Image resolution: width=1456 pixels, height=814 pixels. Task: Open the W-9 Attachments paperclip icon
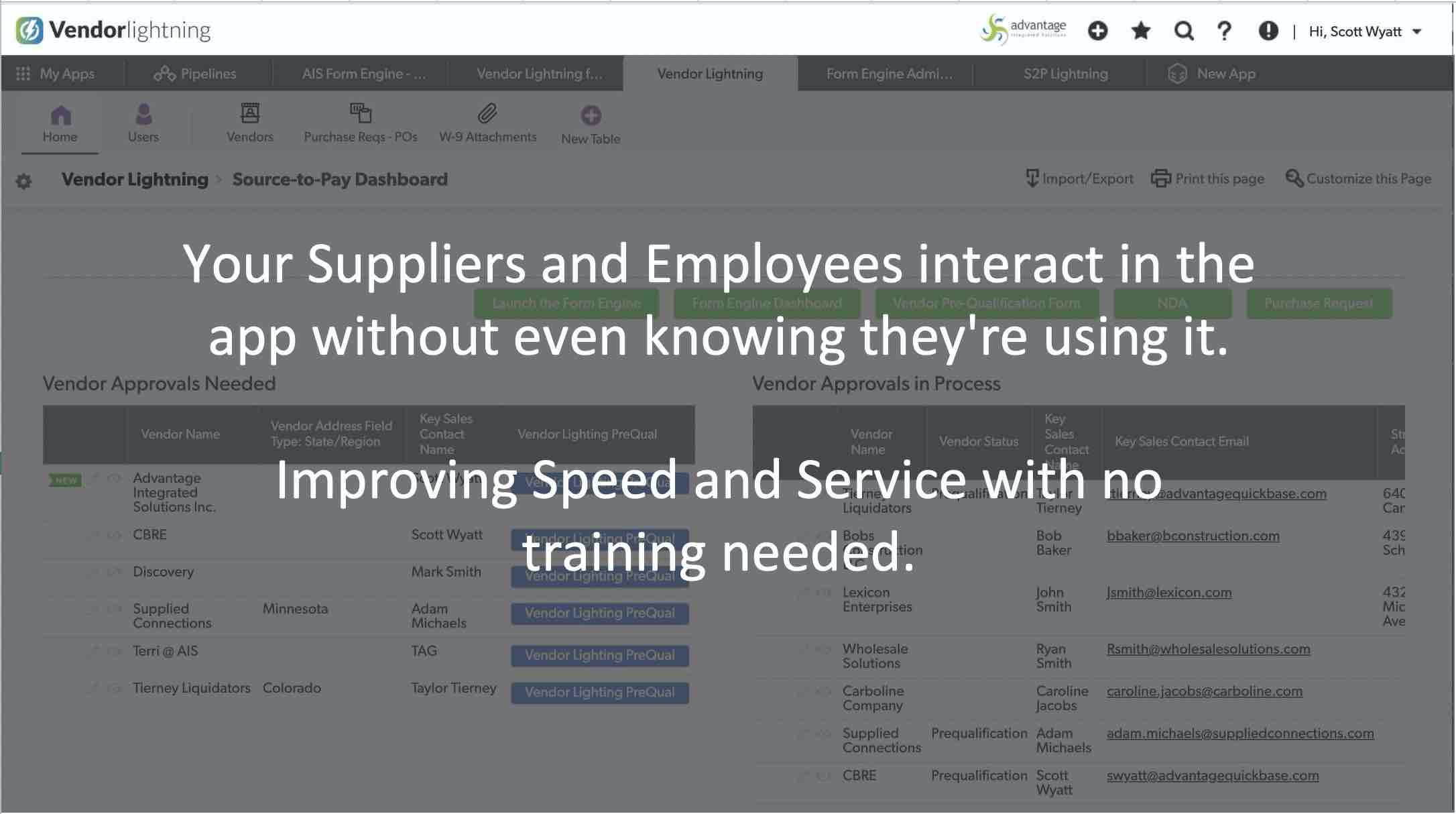pos(487,113)
